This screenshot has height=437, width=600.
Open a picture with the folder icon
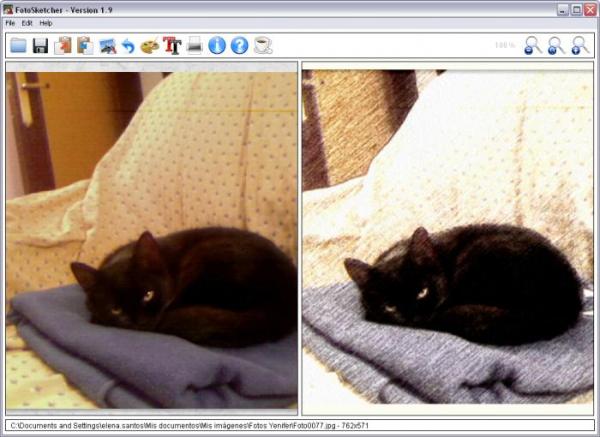[x=18, y=45]
